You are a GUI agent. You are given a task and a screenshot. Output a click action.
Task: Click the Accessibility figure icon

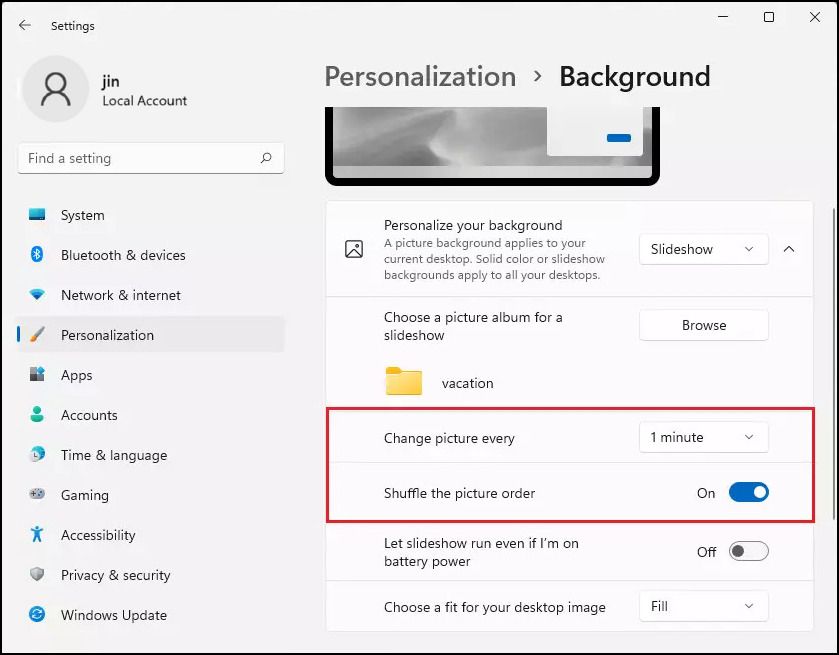tap(37, 534)
